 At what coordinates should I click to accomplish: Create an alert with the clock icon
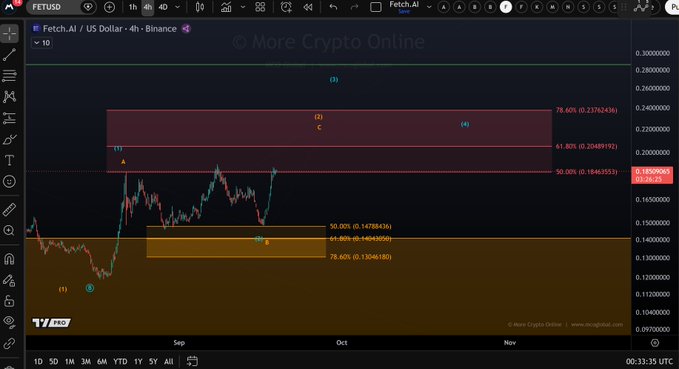[286, 7]
